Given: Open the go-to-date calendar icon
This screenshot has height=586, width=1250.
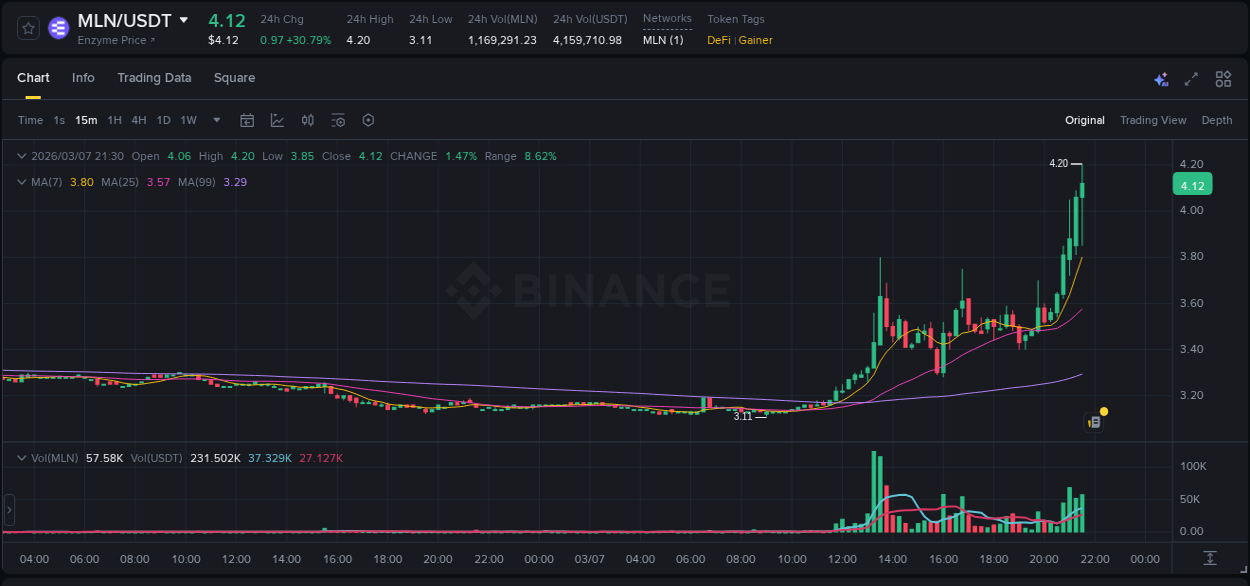Looking at the screenshot, I should point(247,120).
